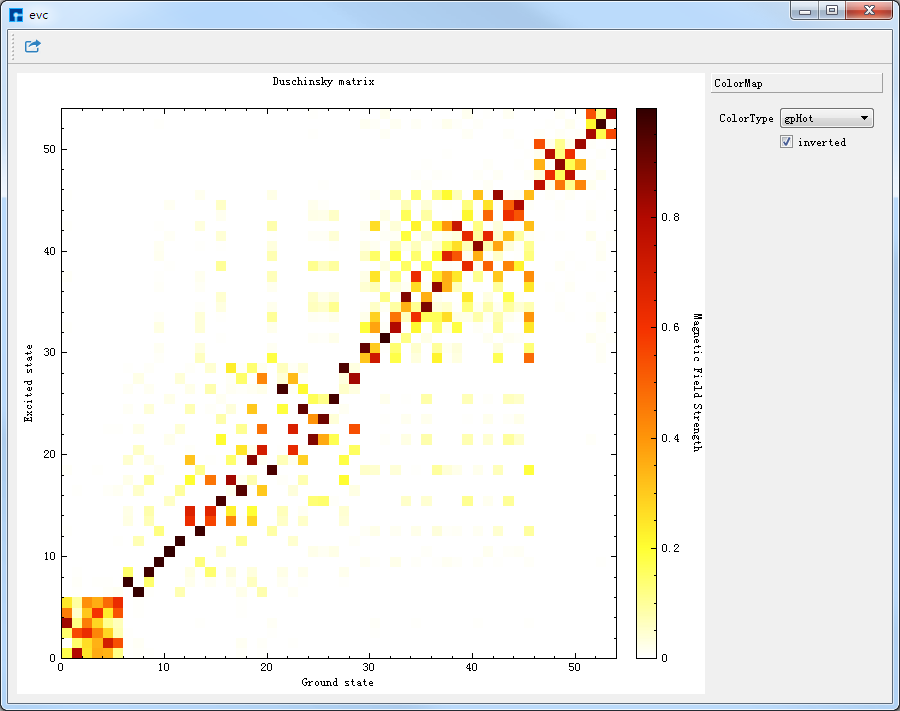Click the pale bottom of the color bar
This screenshot has height=711, width=900.
click(646, 650)
